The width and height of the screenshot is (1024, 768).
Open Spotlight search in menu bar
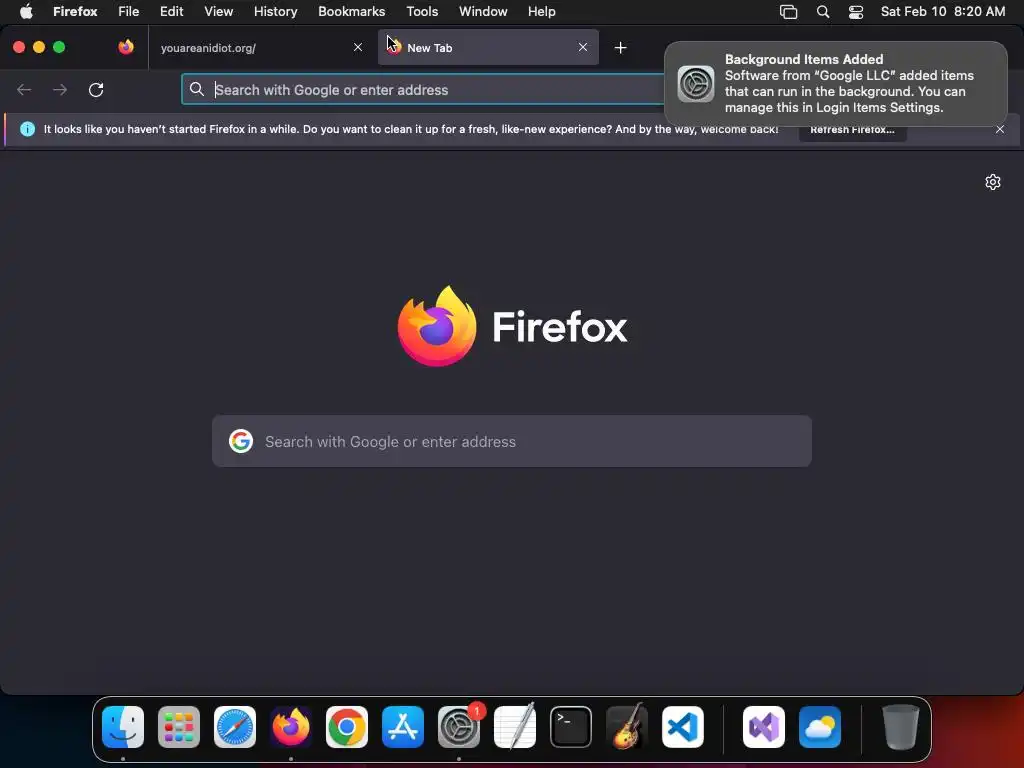point(823,12)
